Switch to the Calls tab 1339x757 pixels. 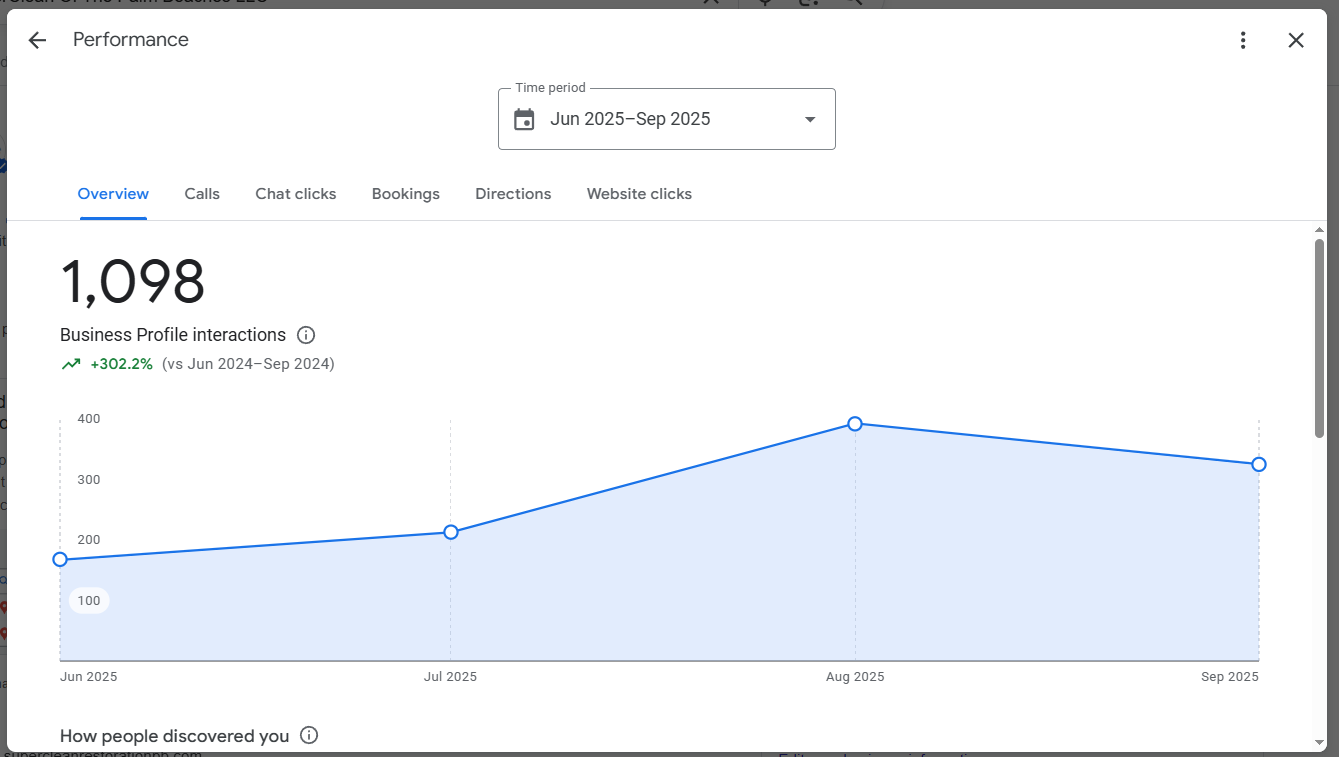point(202,194)
